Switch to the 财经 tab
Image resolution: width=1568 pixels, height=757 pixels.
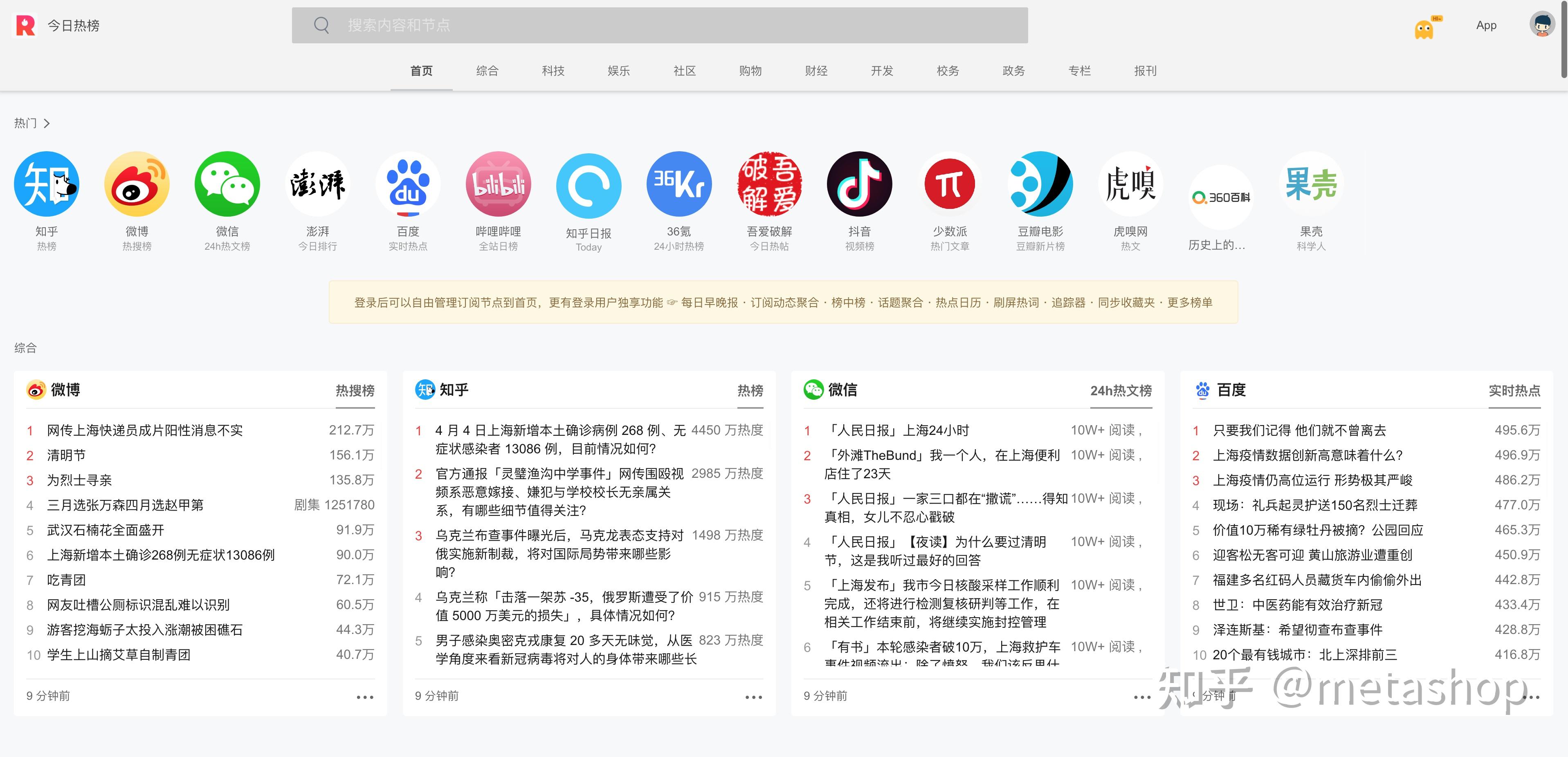[x=815, y=71]
